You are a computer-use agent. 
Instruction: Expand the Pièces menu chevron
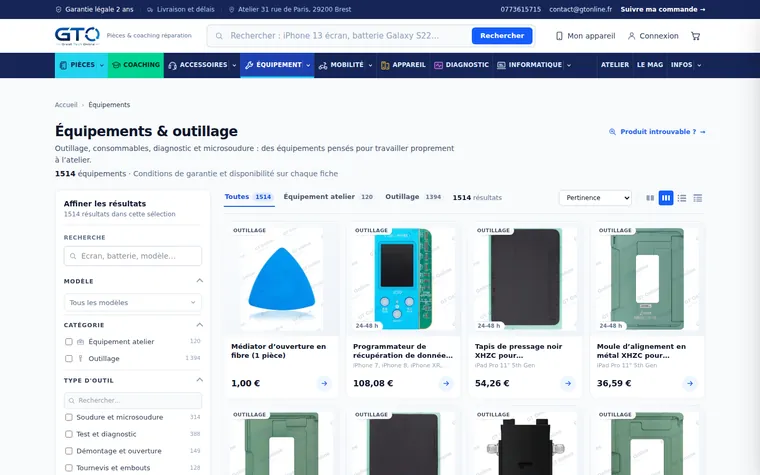(x=102, y=65)
